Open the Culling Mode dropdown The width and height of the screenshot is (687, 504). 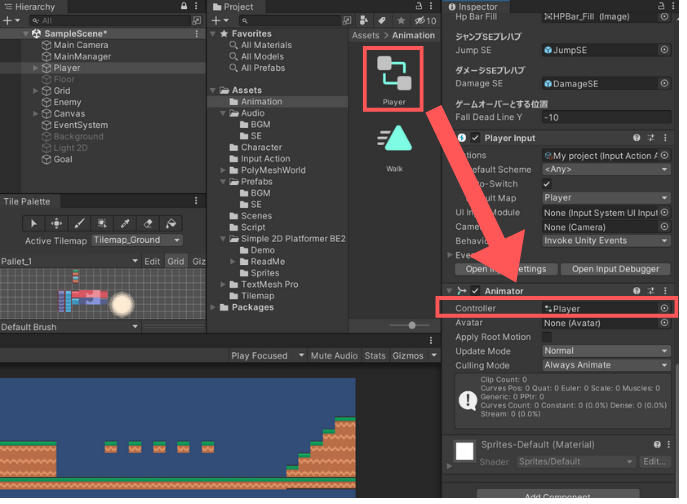(x=605, y=365)
